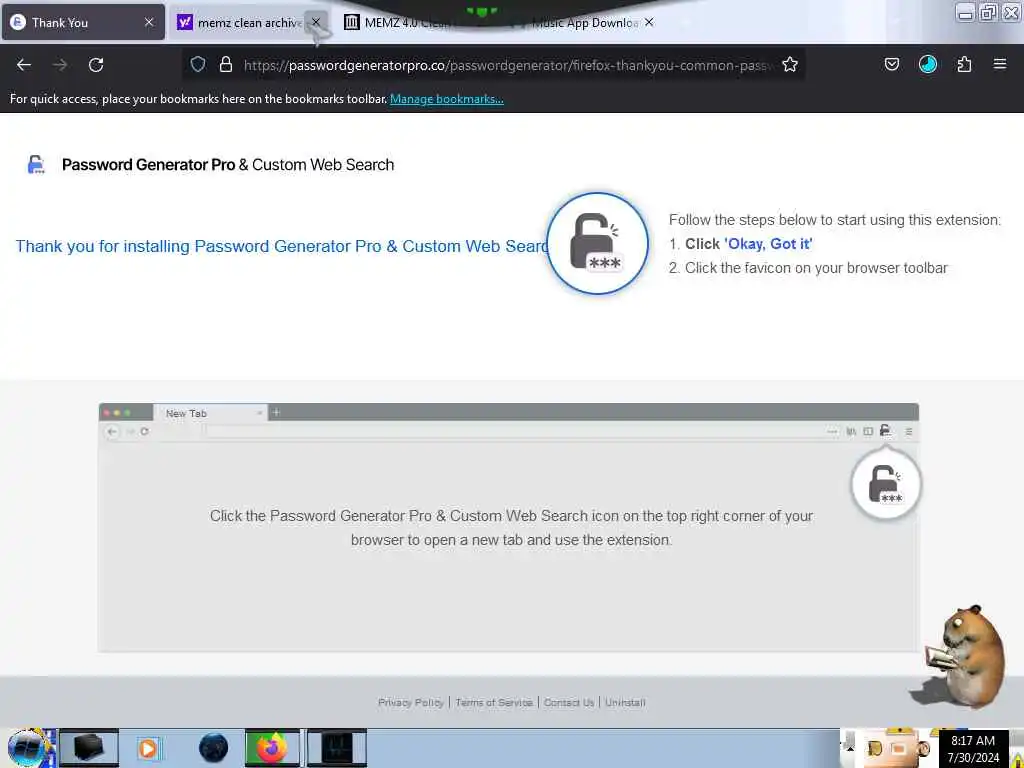Reload the current page
This screenshot has height=768, width=1024.
pos(96,65)
